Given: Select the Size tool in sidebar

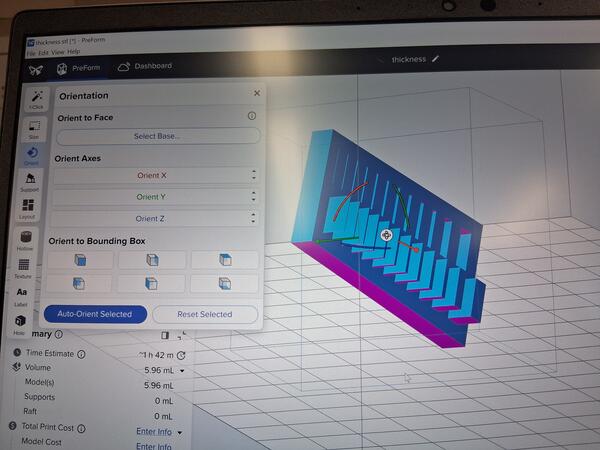Looking at the screenshot, I should (34, 129).
